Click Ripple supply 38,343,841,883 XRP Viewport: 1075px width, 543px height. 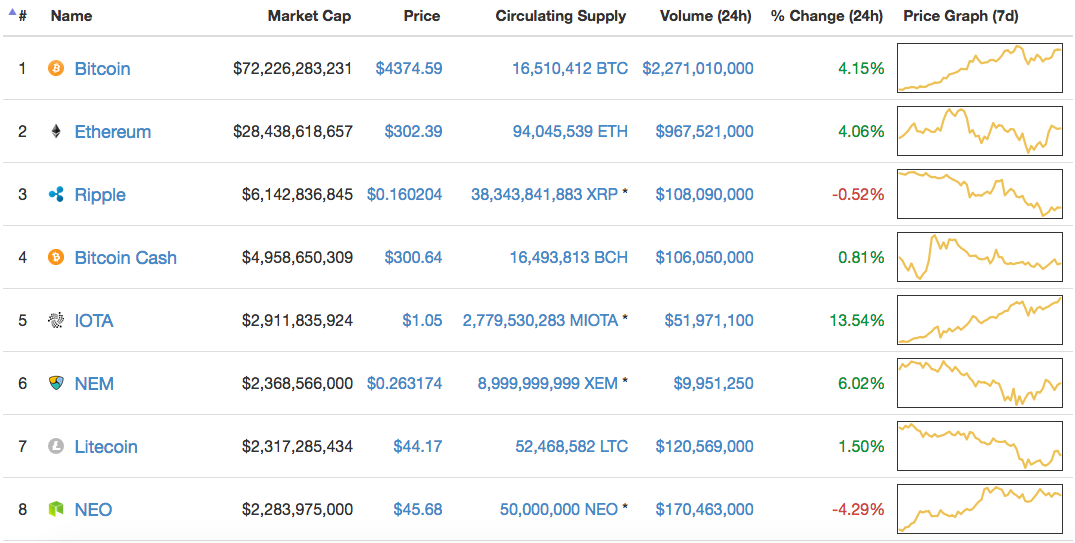[x=544, y=195]
